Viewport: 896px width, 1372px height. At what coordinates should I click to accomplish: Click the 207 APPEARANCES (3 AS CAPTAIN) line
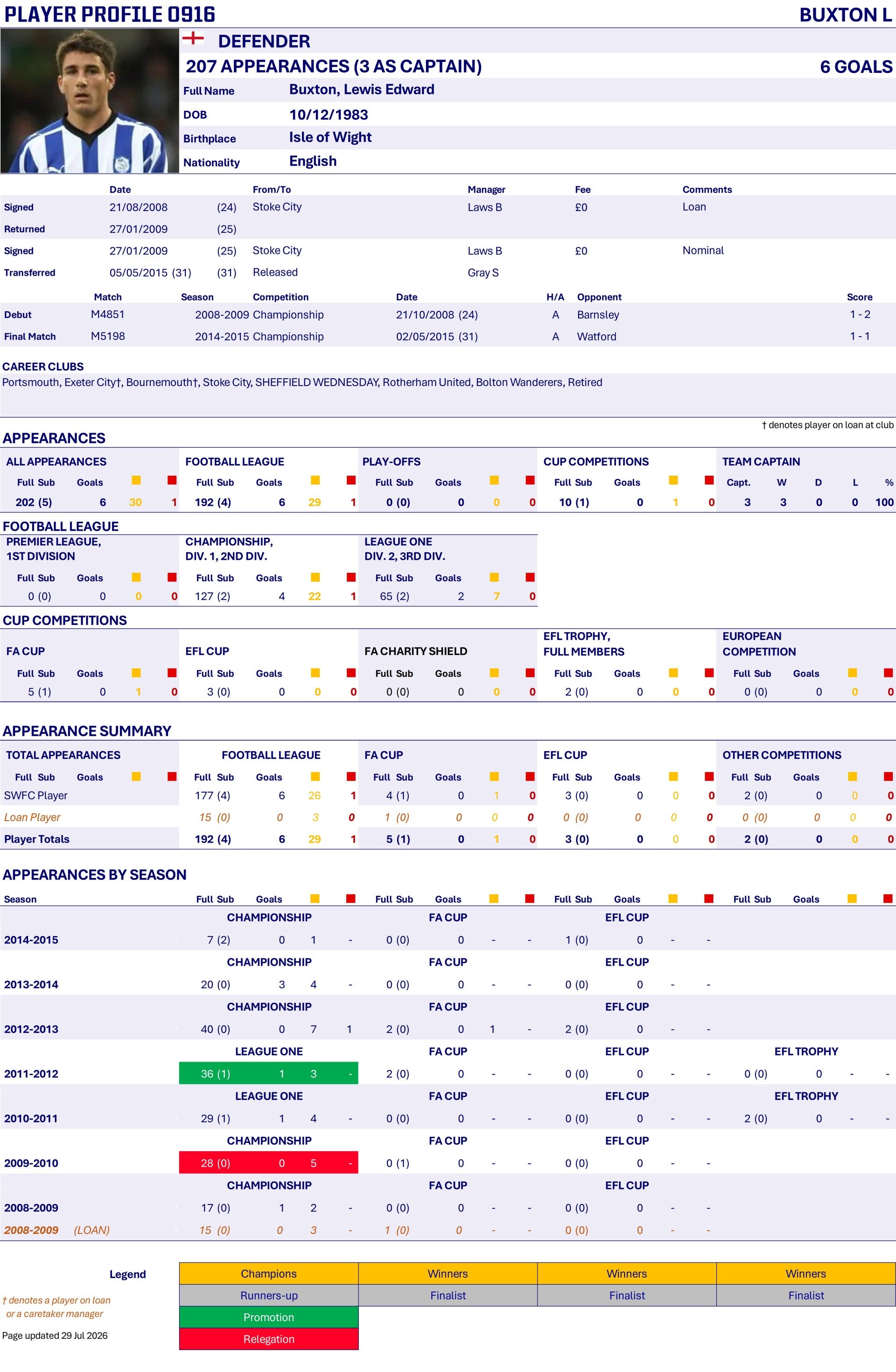[334, 66]
